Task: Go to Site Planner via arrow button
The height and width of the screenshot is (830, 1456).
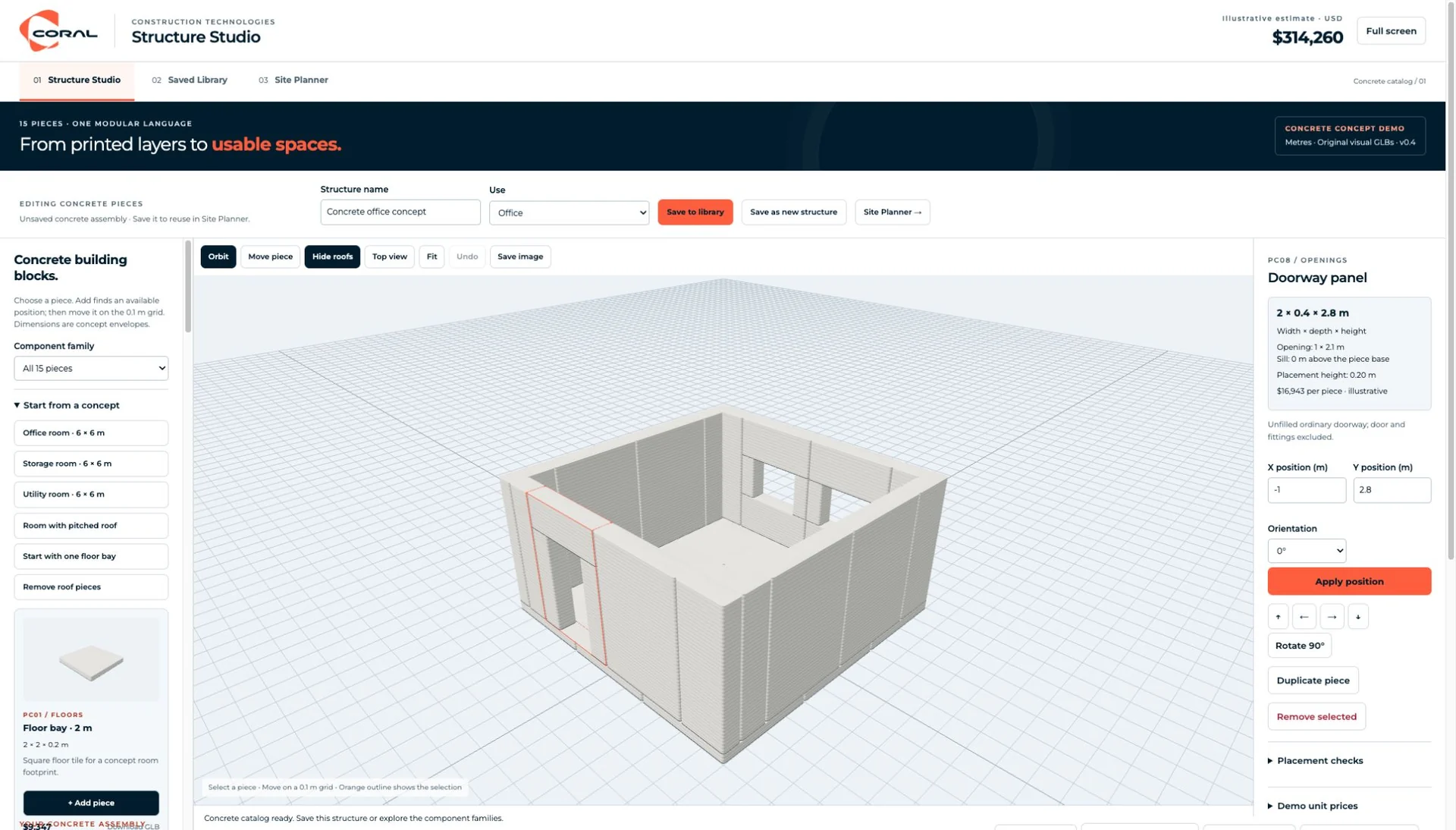Action: (x=893, y=212)
